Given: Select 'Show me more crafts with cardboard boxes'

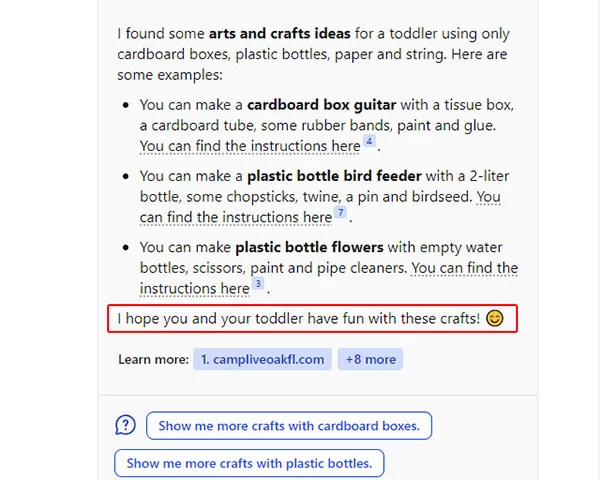Looking at the screenshot, I should (x=289, y=426).
